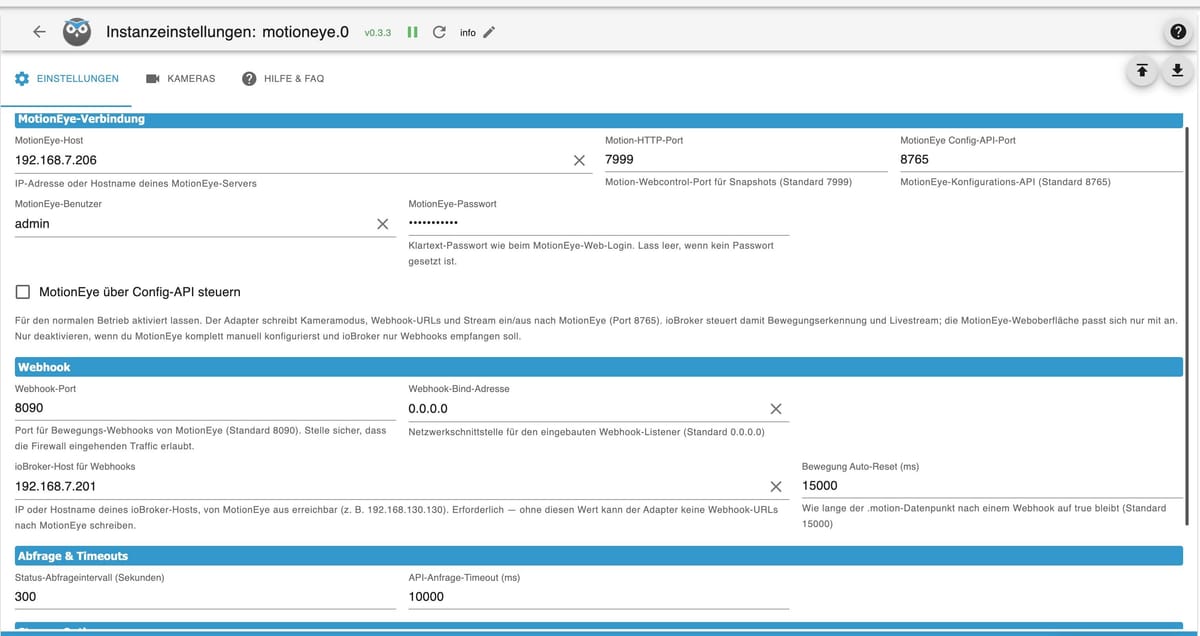Screen dimensions: 1200x636
Task: Click Bewegung Auto-Reset field 15000
Action: click(992, 486)
